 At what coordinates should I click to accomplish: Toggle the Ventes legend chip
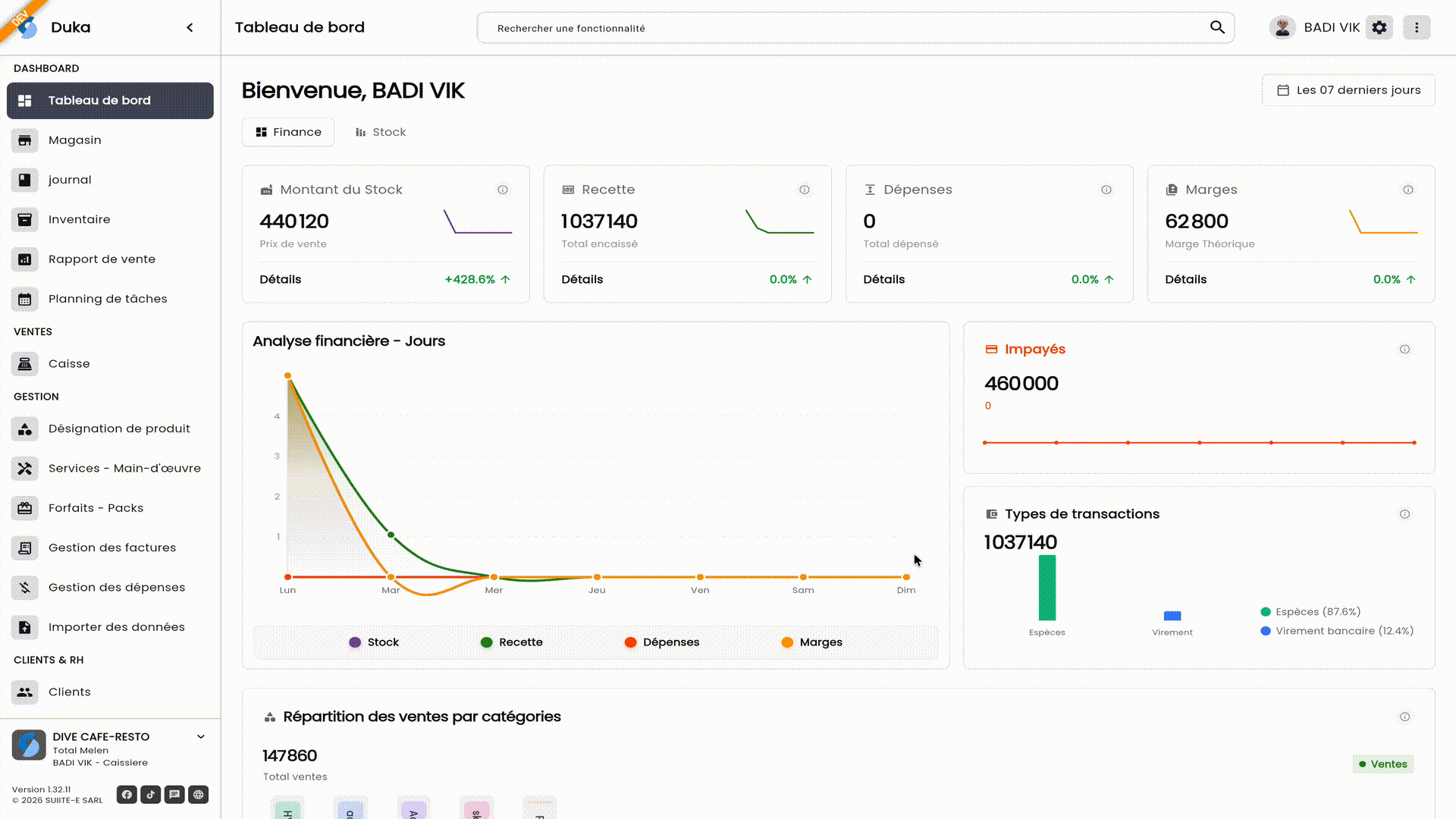click(x=1382, y=764)
